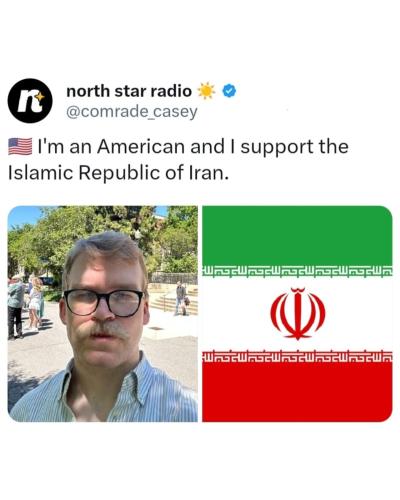The height and width of the screenshot is (500, 400).
Task: Select the text "I'm an American and I support the"
Action: pos(193,147)
